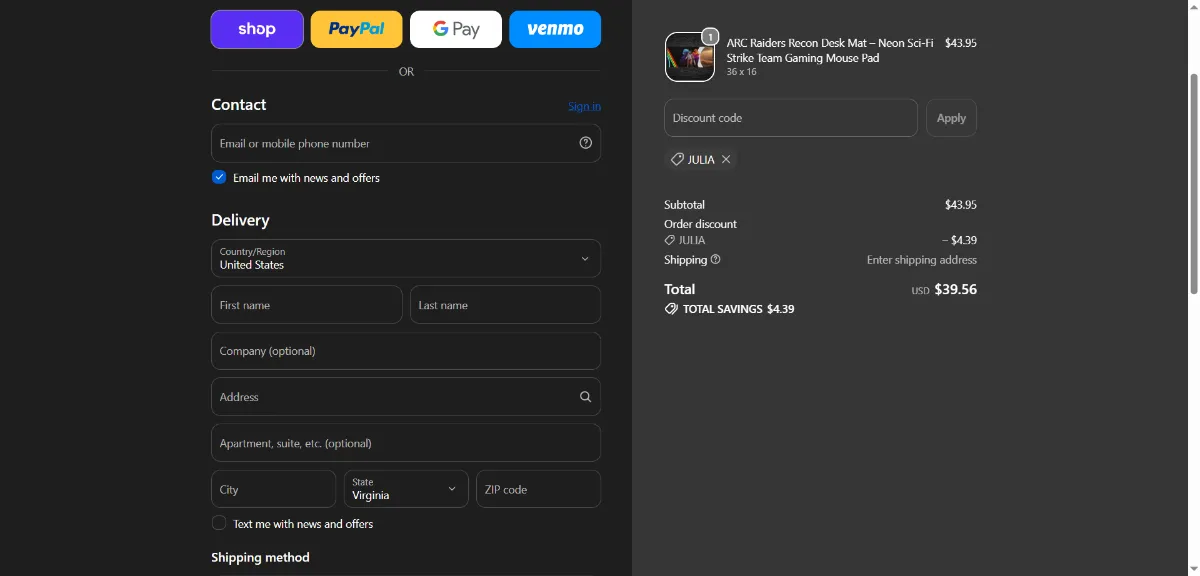Click the 36 x 16 size variant text
The height and width of the screenshot is (576, 1200).
point(742,72)
